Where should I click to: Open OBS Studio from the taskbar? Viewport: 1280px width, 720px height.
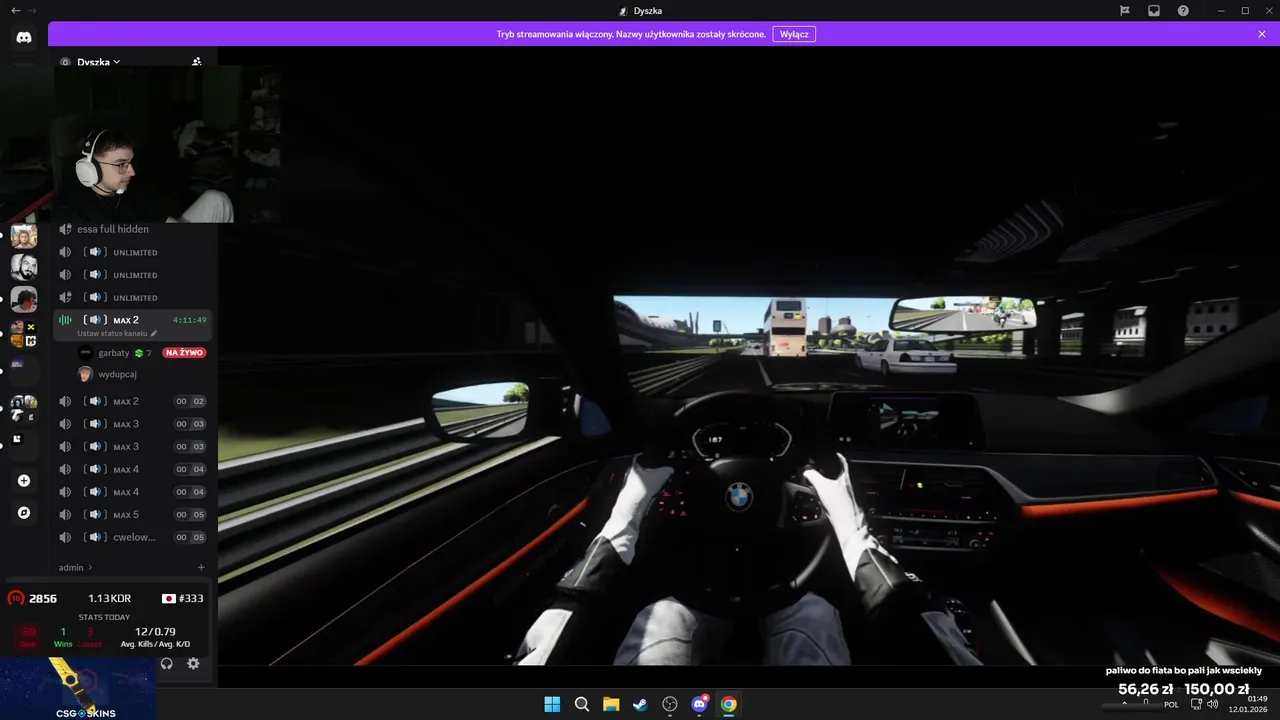[x=670, y=704]
